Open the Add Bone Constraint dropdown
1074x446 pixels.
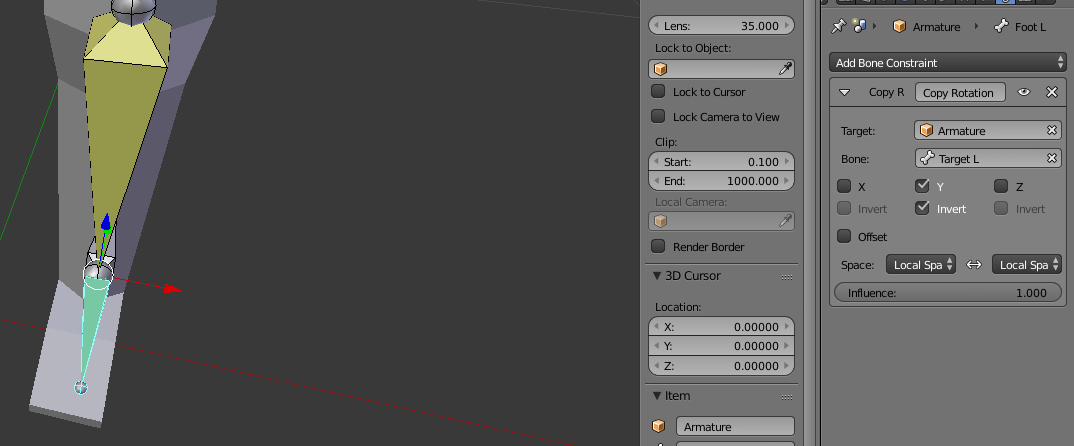pos(947,62)
